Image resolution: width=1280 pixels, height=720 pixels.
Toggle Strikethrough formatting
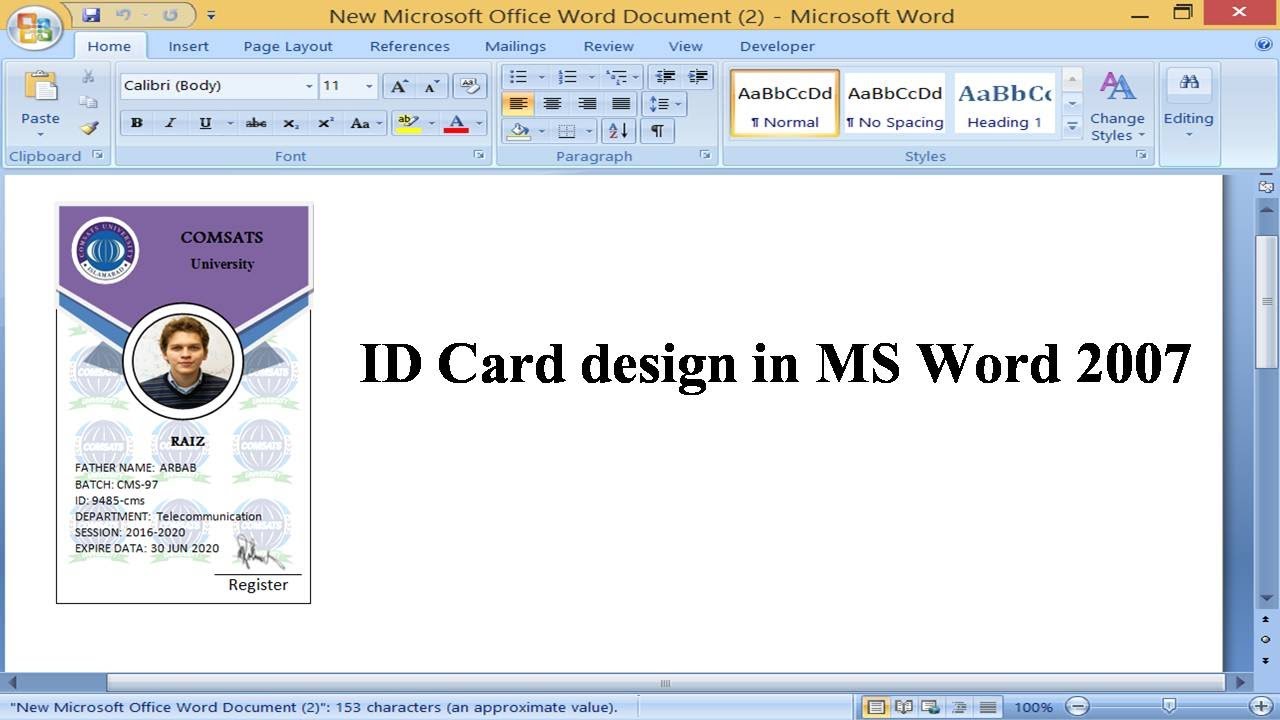(x=256, y=123)
